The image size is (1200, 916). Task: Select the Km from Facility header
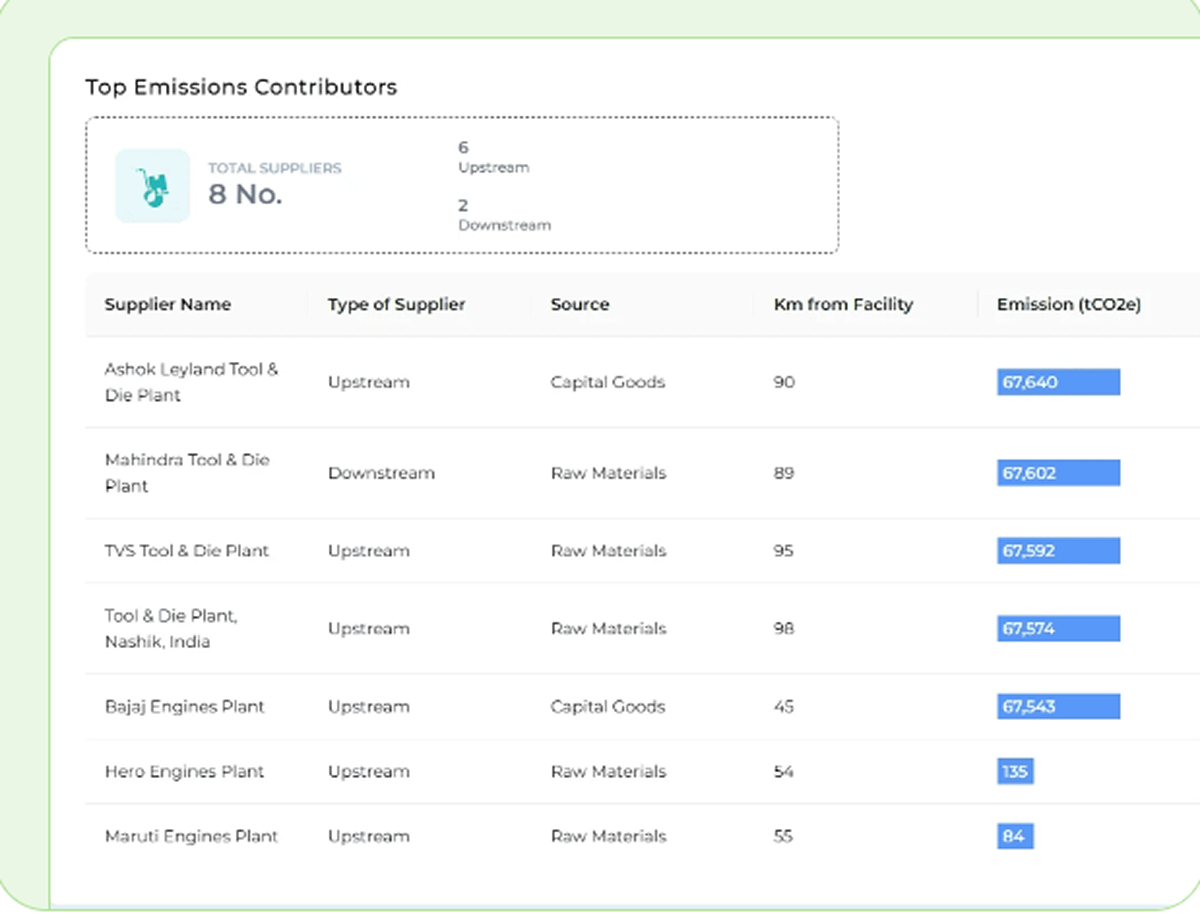click(x=843, y=305)
